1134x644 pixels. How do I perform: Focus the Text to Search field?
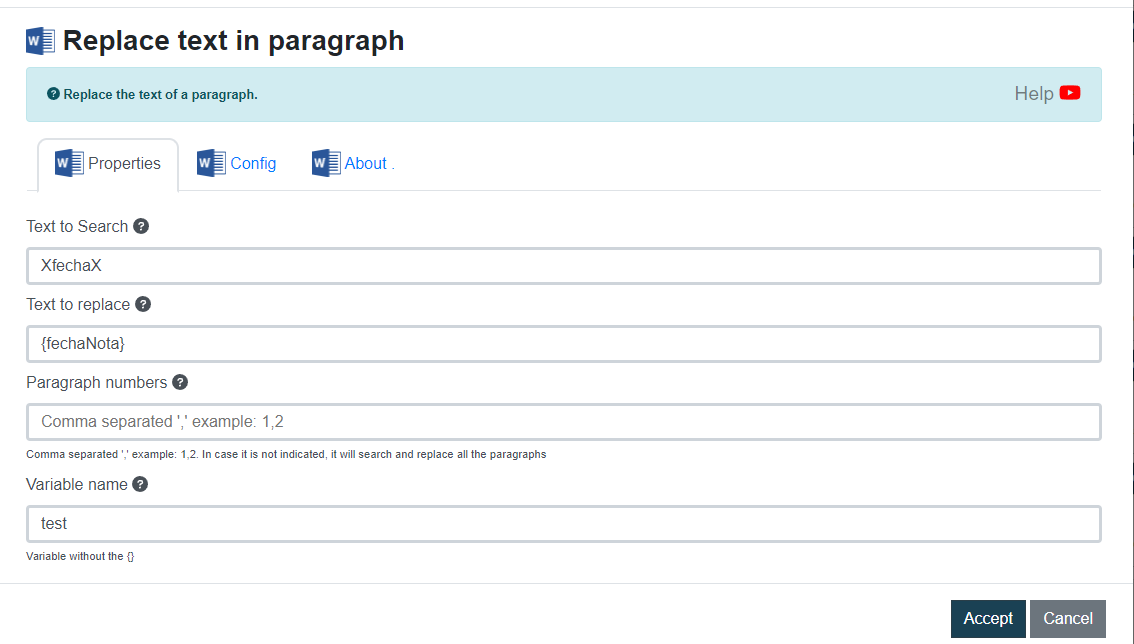click(563, 266)
